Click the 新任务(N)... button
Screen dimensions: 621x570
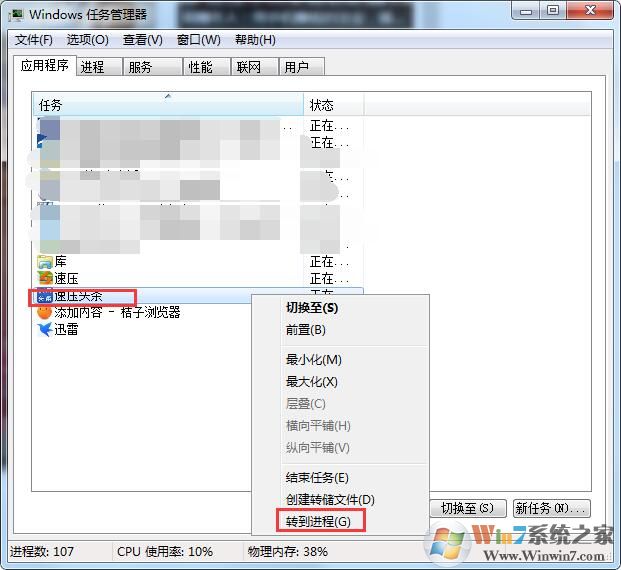[x=552, y=508]
